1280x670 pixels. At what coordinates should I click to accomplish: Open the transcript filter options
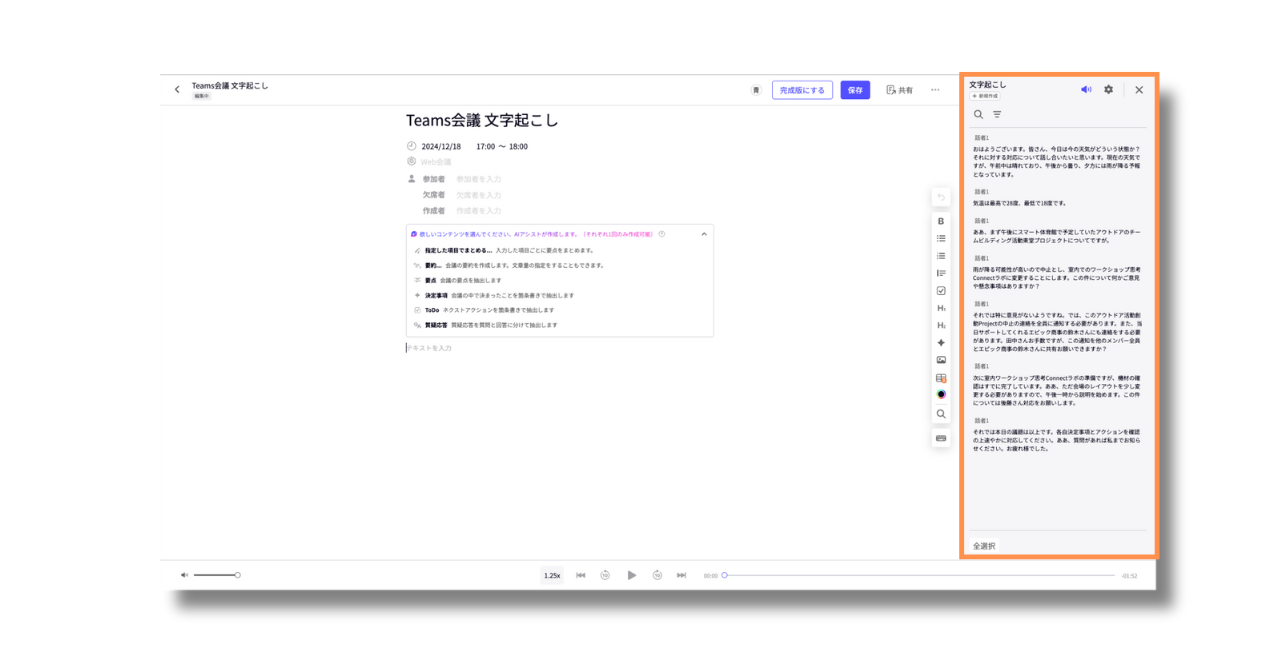(997, 115)
